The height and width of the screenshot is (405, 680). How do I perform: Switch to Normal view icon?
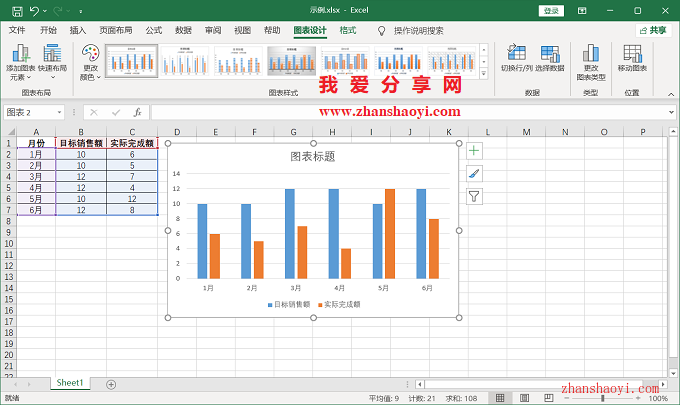500,398
